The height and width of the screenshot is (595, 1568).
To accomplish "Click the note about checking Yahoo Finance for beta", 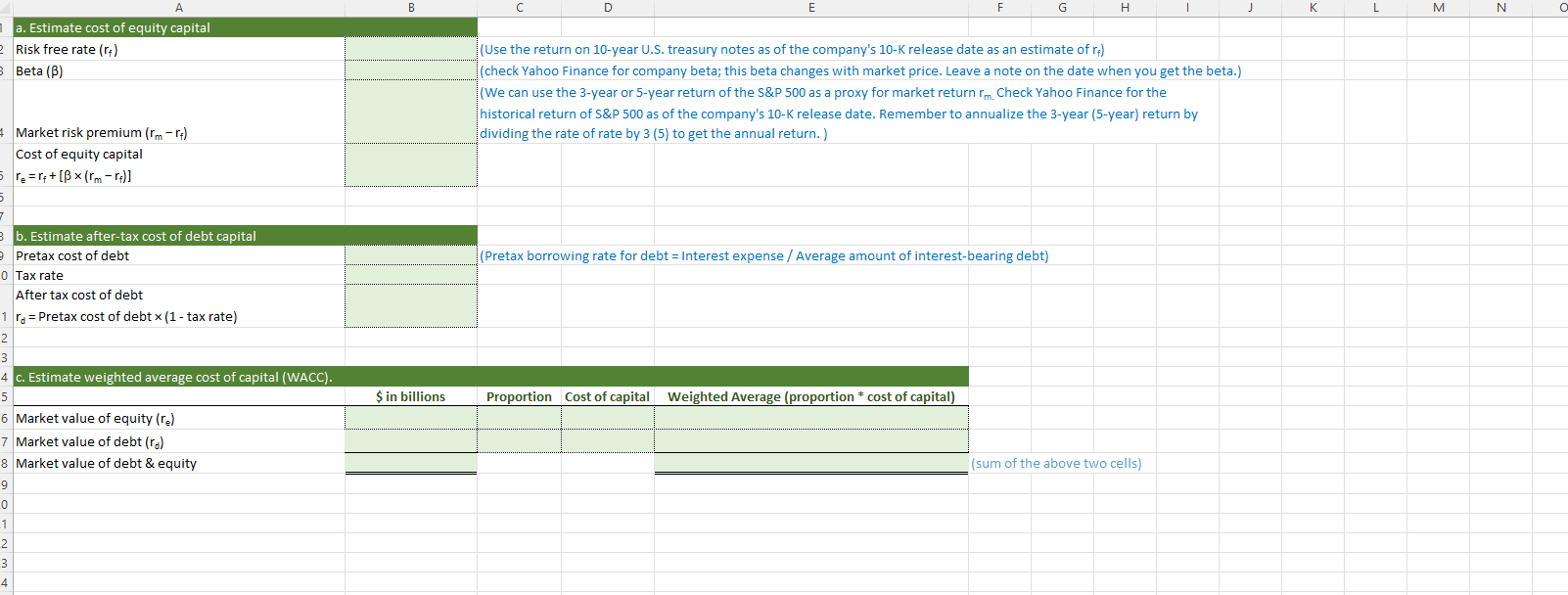I will click(x=860, y=70).
